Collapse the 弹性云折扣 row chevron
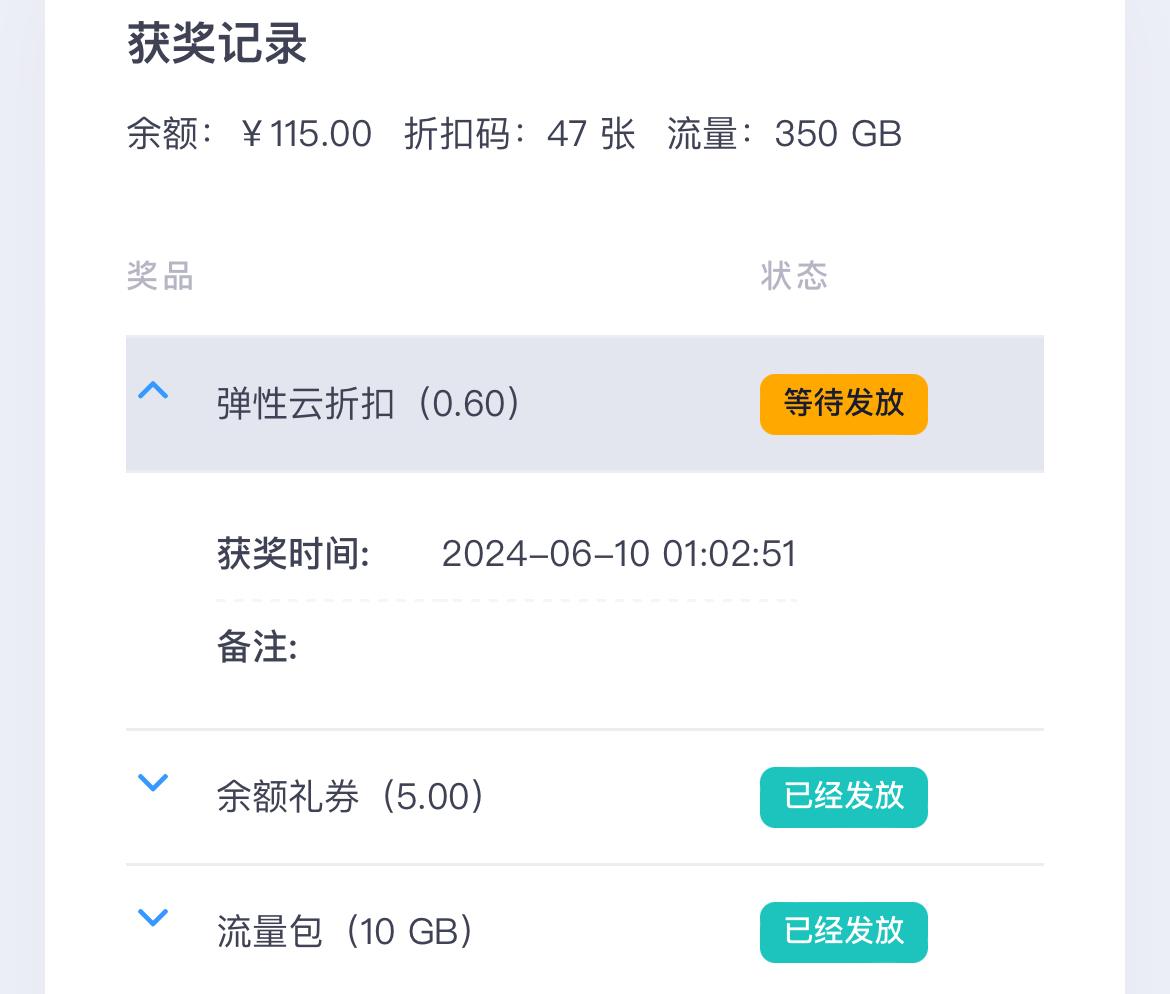Image resolution: width=1170 pixels, height=994 pixels. point(153,392)
